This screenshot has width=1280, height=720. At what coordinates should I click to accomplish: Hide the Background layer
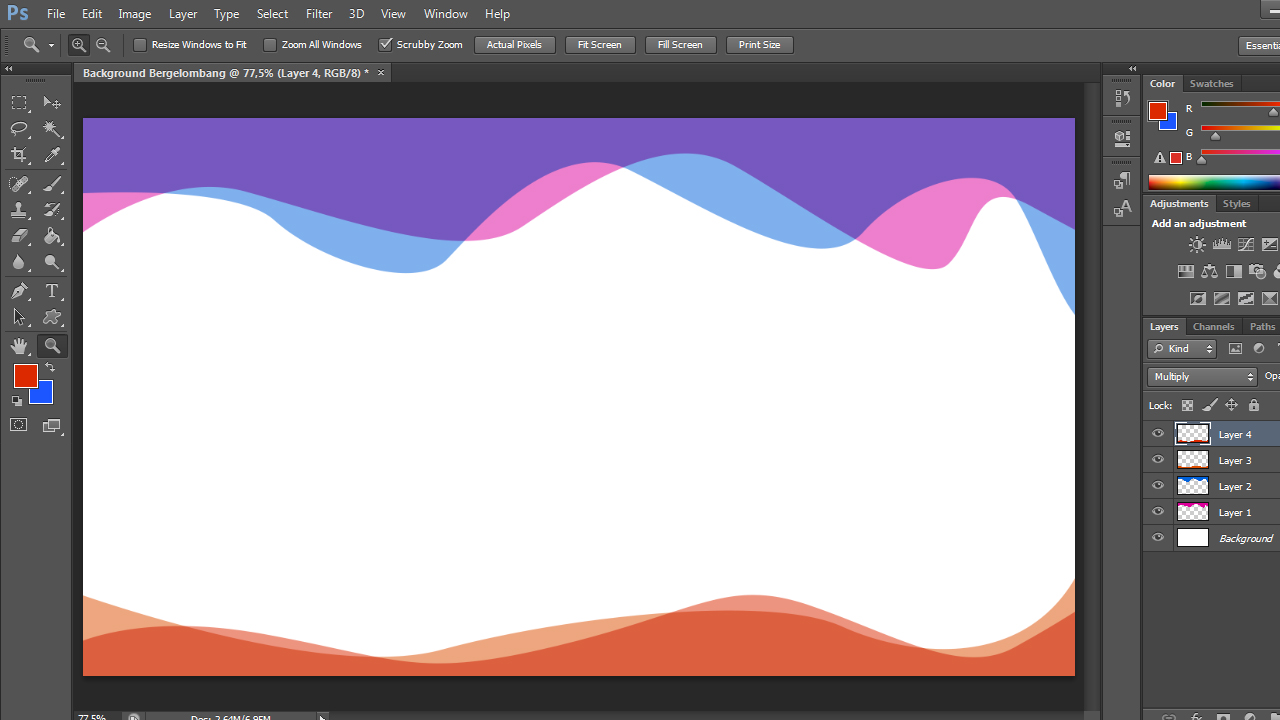point(1157,537)
